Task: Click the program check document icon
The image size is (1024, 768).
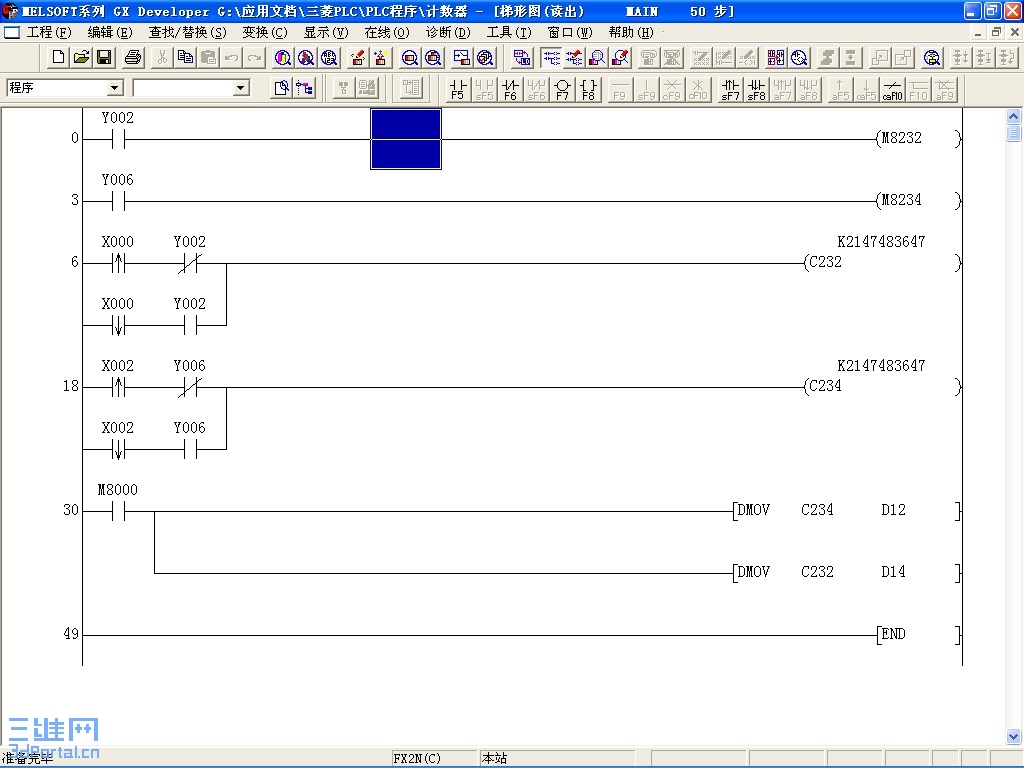Action: point(281,88)
